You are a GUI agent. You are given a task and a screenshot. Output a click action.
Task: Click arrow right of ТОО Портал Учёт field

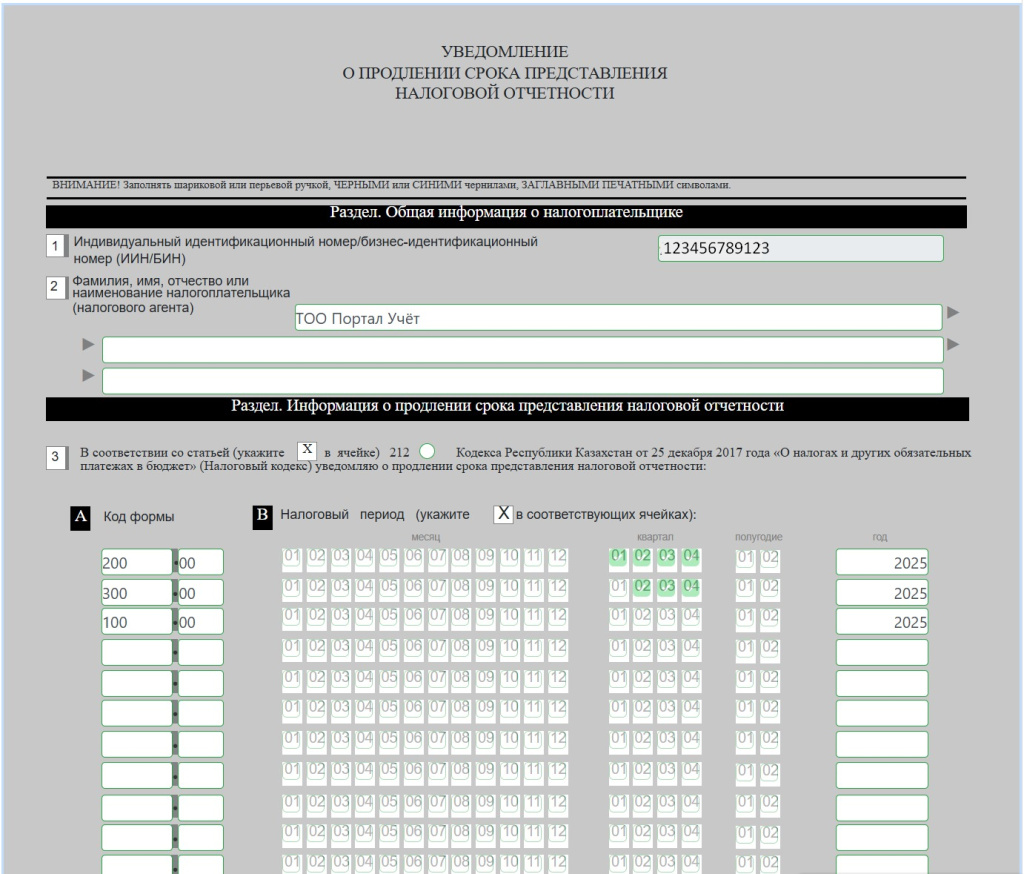953,313
